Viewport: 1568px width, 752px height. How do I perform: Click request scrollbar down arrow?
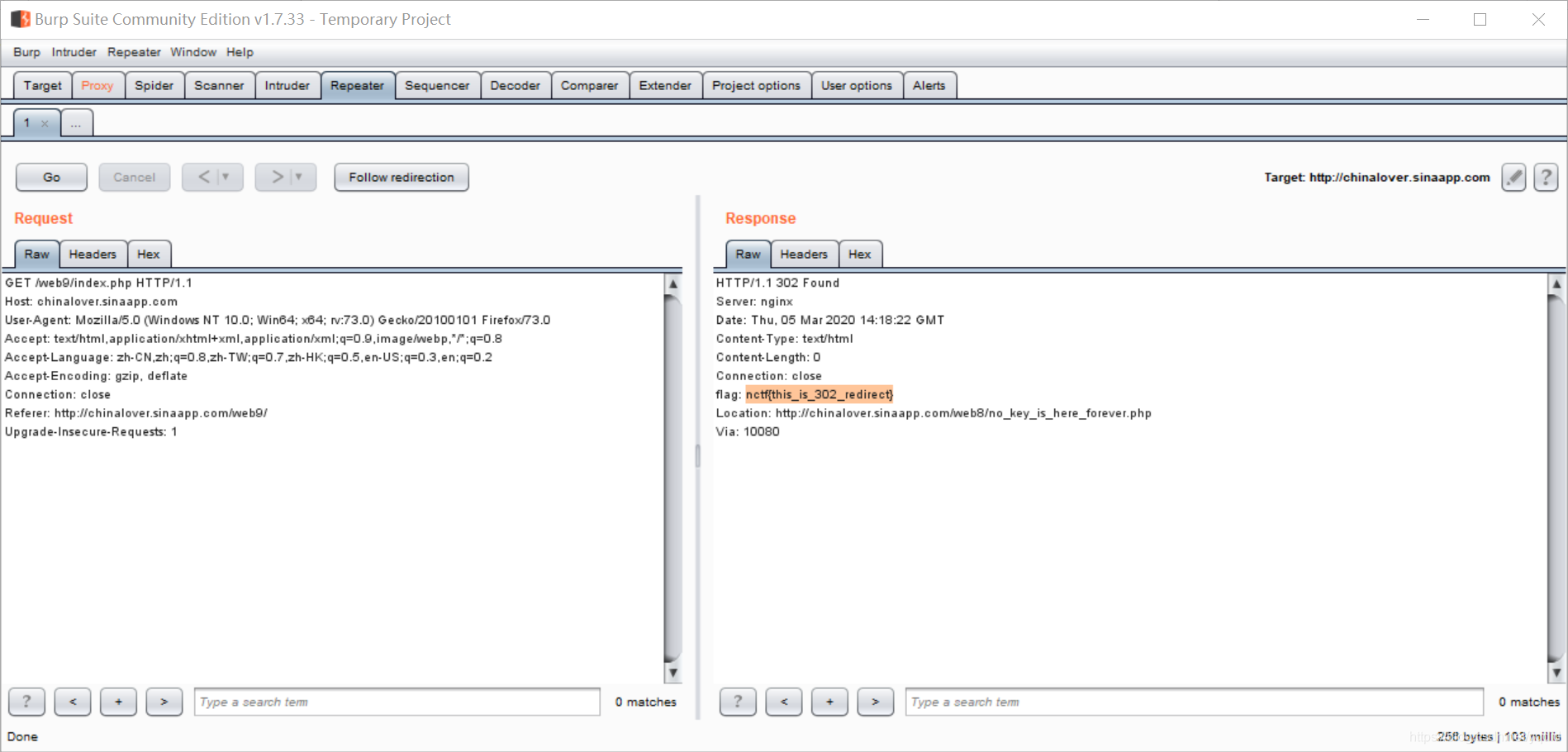click(x=673, y=673)
